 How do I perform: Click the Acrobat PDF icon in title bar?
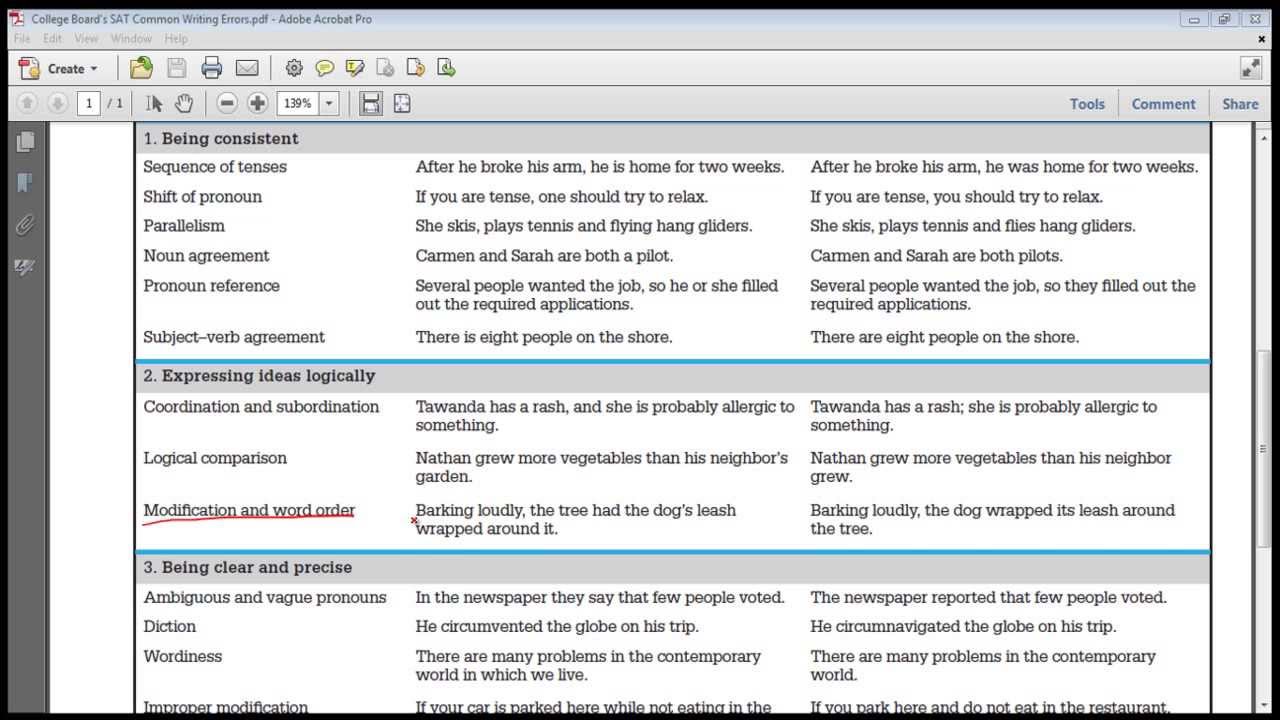click(x=17, y=18)
